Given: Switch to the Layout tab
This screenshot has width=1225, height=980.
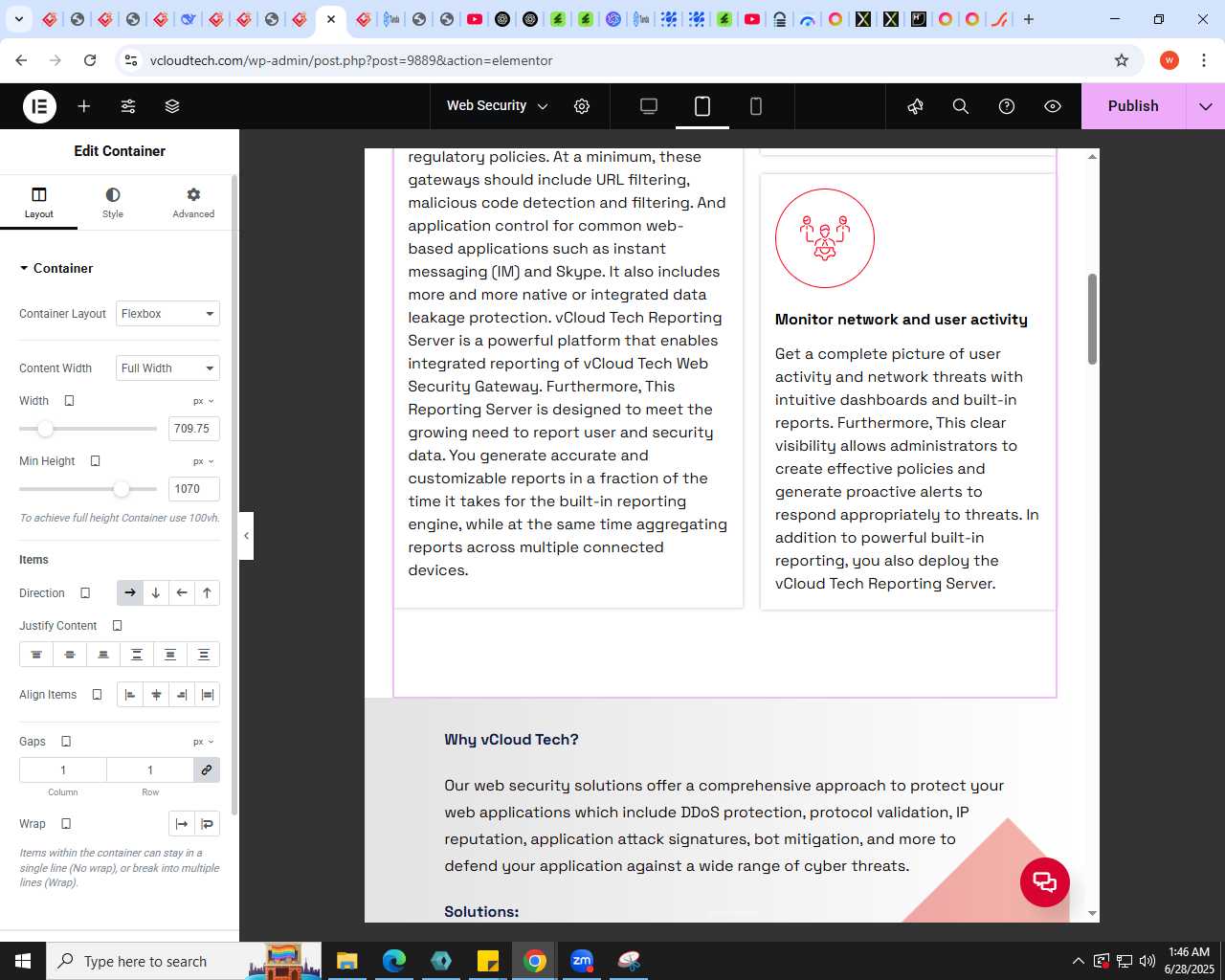Looking at the screenshot, I should pyautogui.click(x=39, y=203).
